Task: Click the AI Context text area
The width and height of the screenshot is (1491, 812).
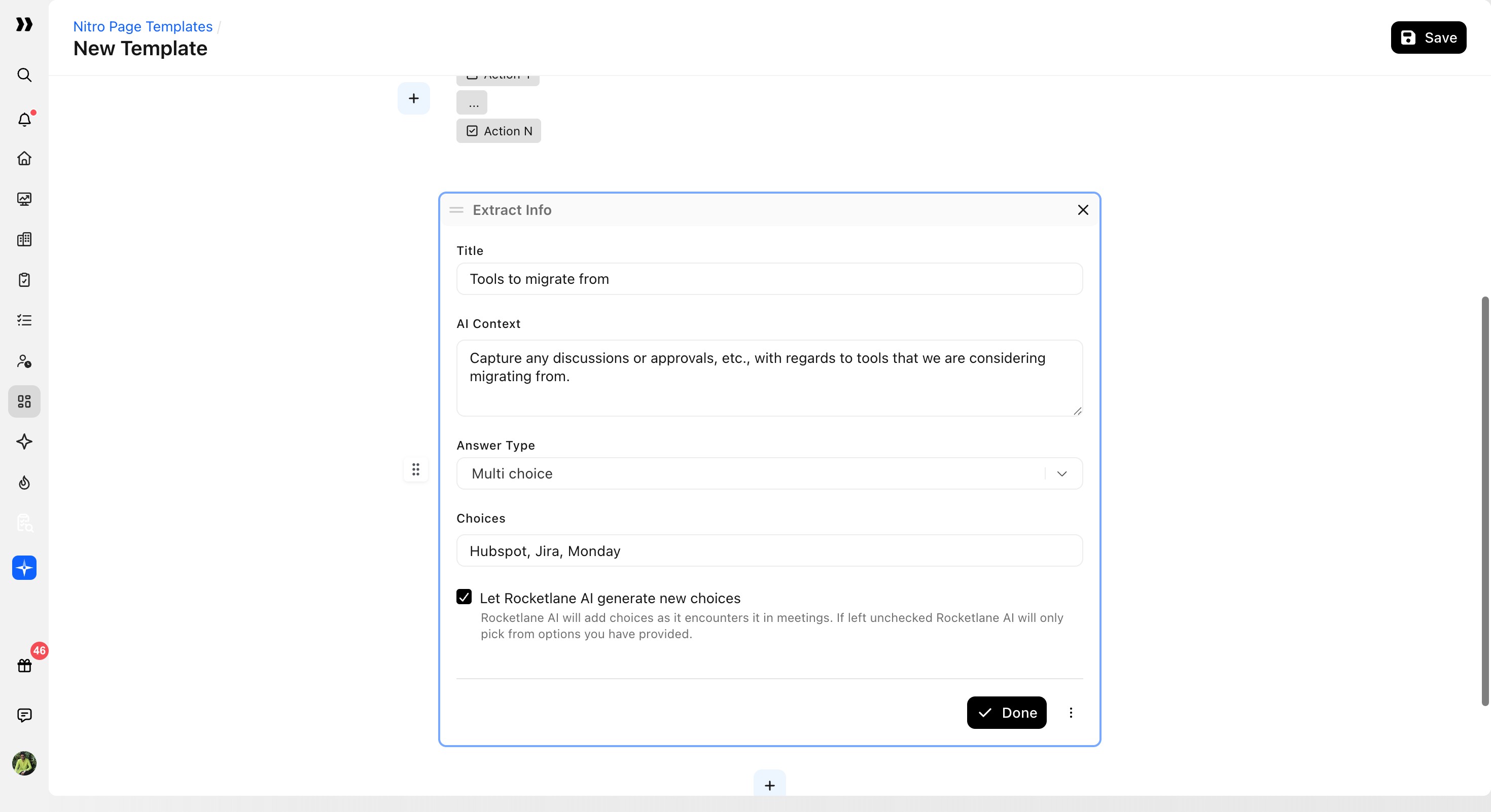Action: click(769, 378)
